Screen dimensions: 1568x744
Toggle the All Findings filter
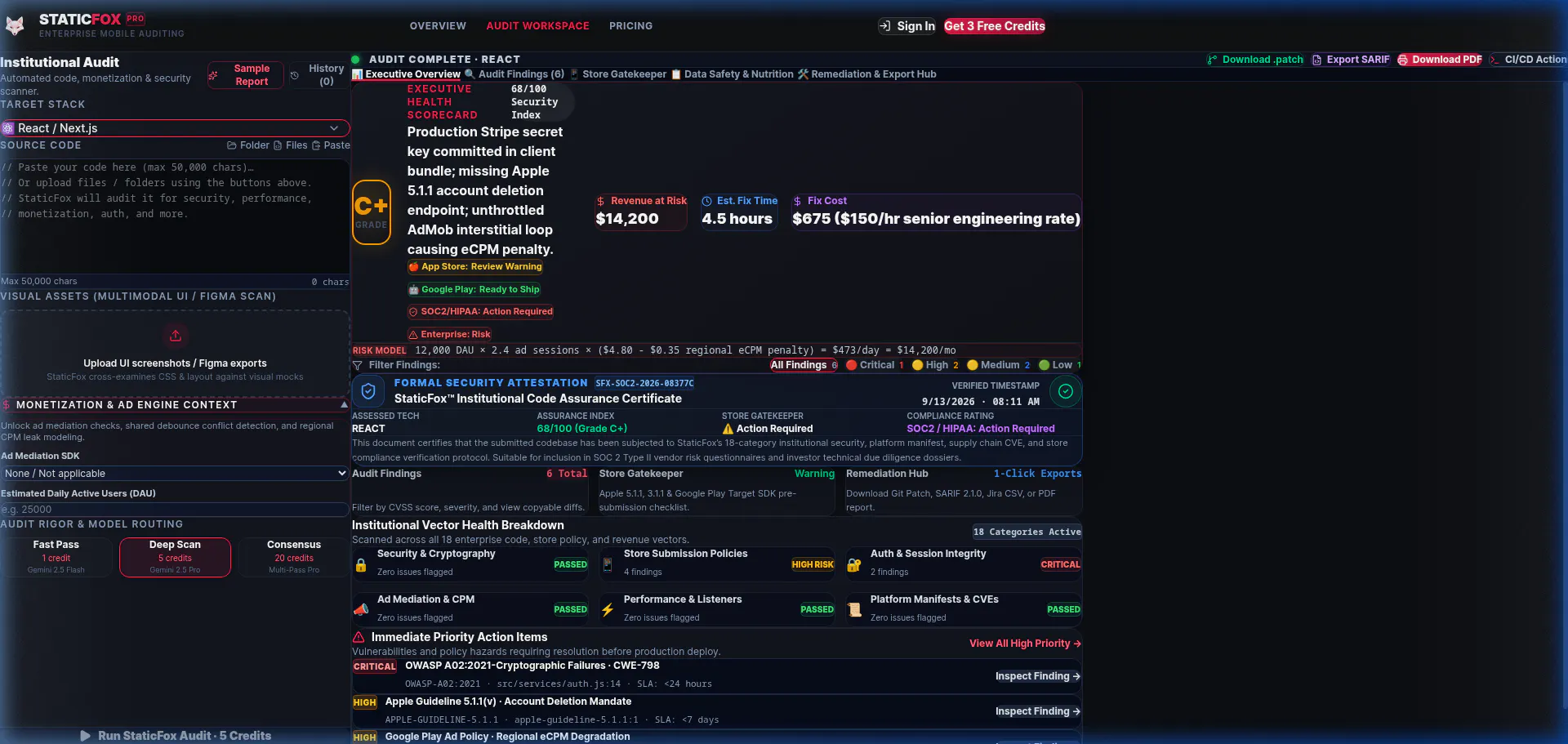coord(804,365)
